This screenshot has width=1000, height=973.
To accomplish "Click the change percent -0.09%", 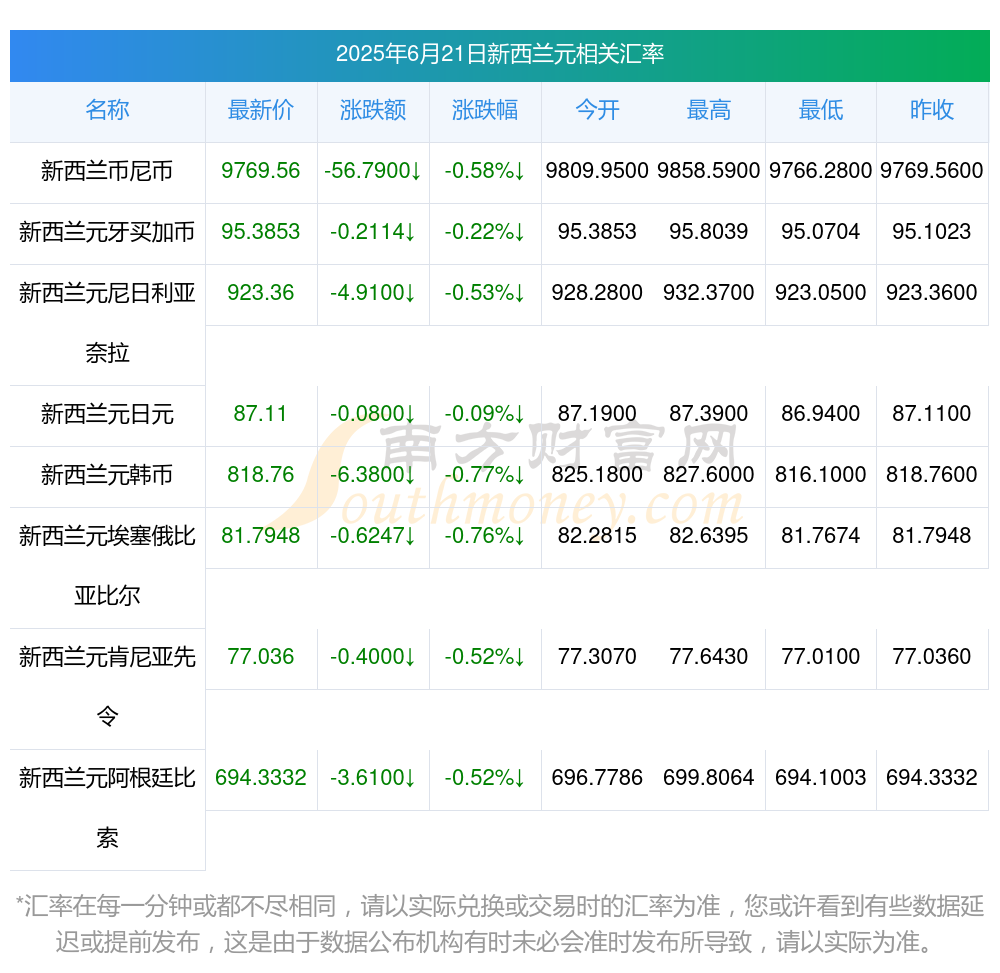I will point(485,414).
